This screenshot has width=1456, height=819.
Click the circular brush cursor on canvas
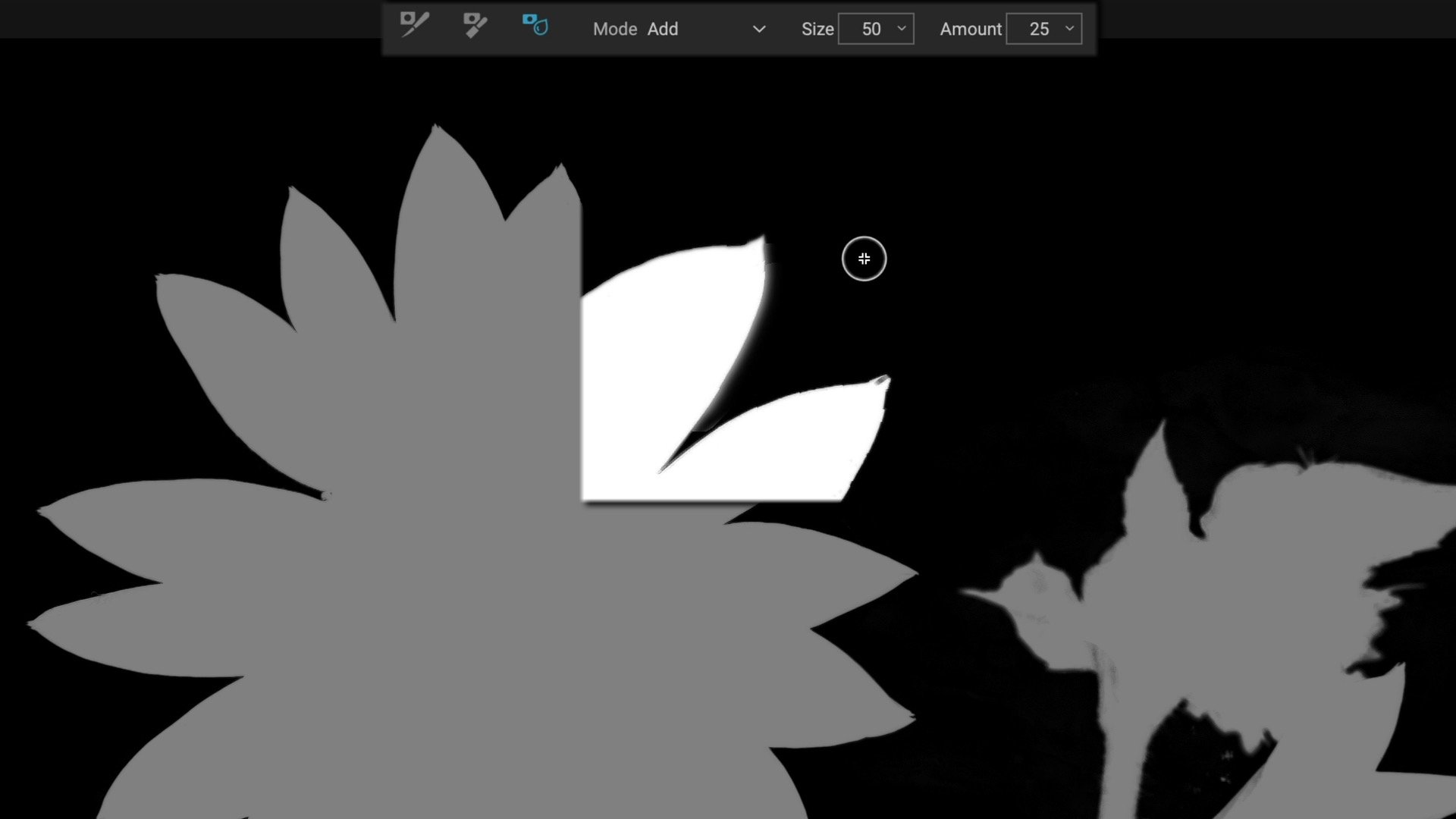tap(864, 259)
